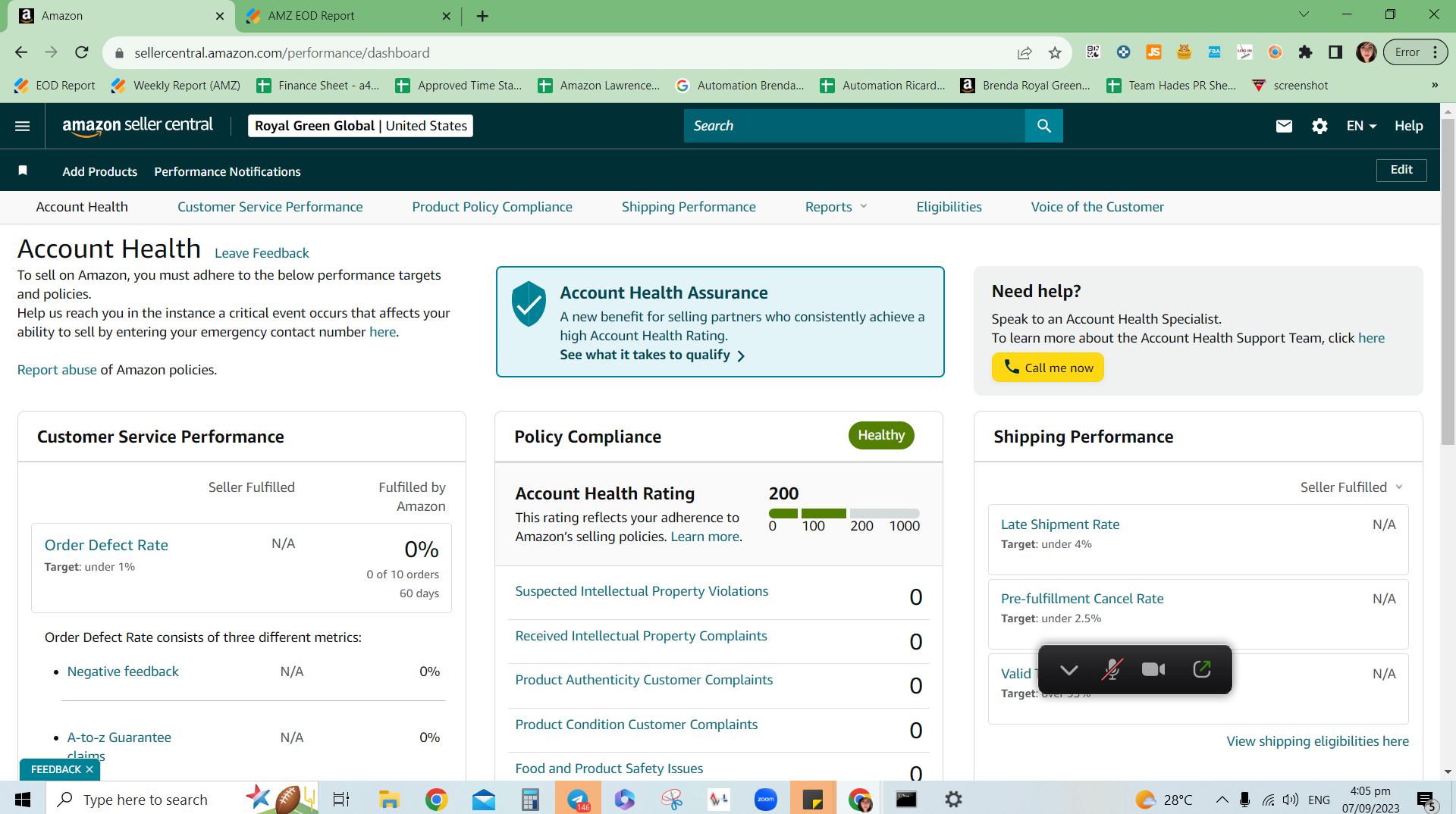This screenshot has height=814, width=1456.
Task: Open the Customer Service Performance tab
Action: coord(270,207)
